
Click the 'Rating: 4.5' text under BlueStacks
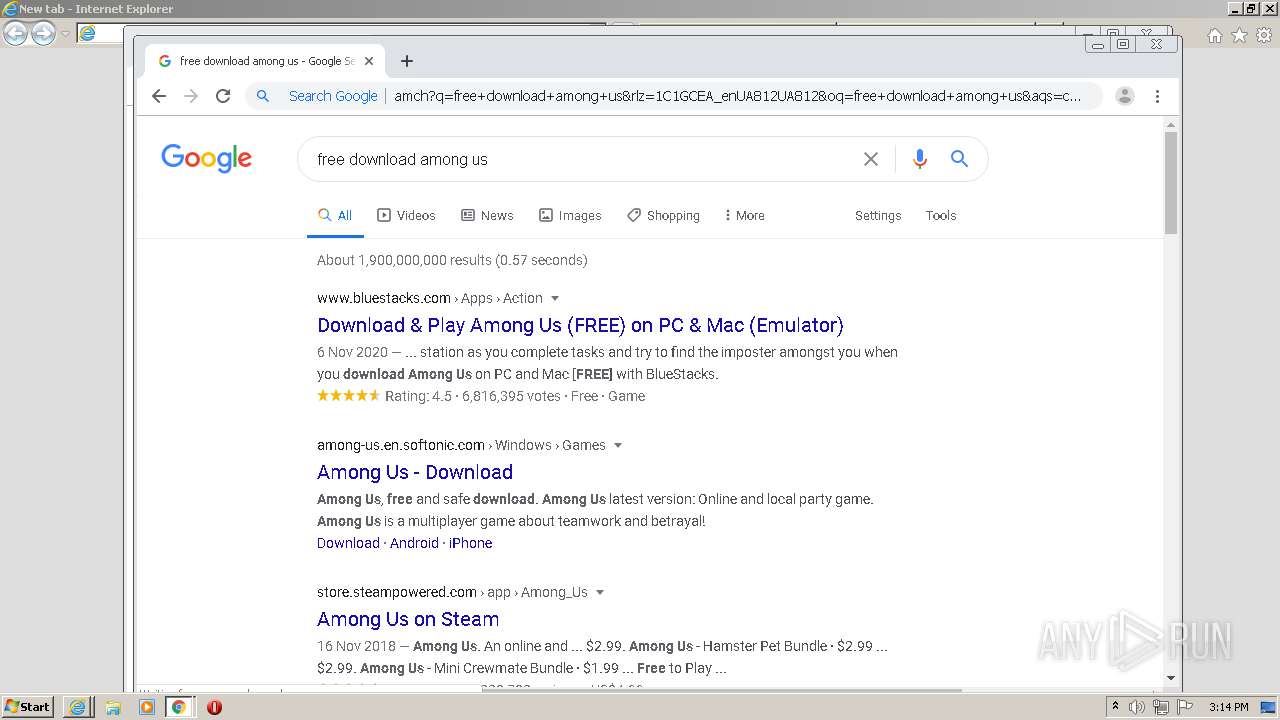[418, 396]
